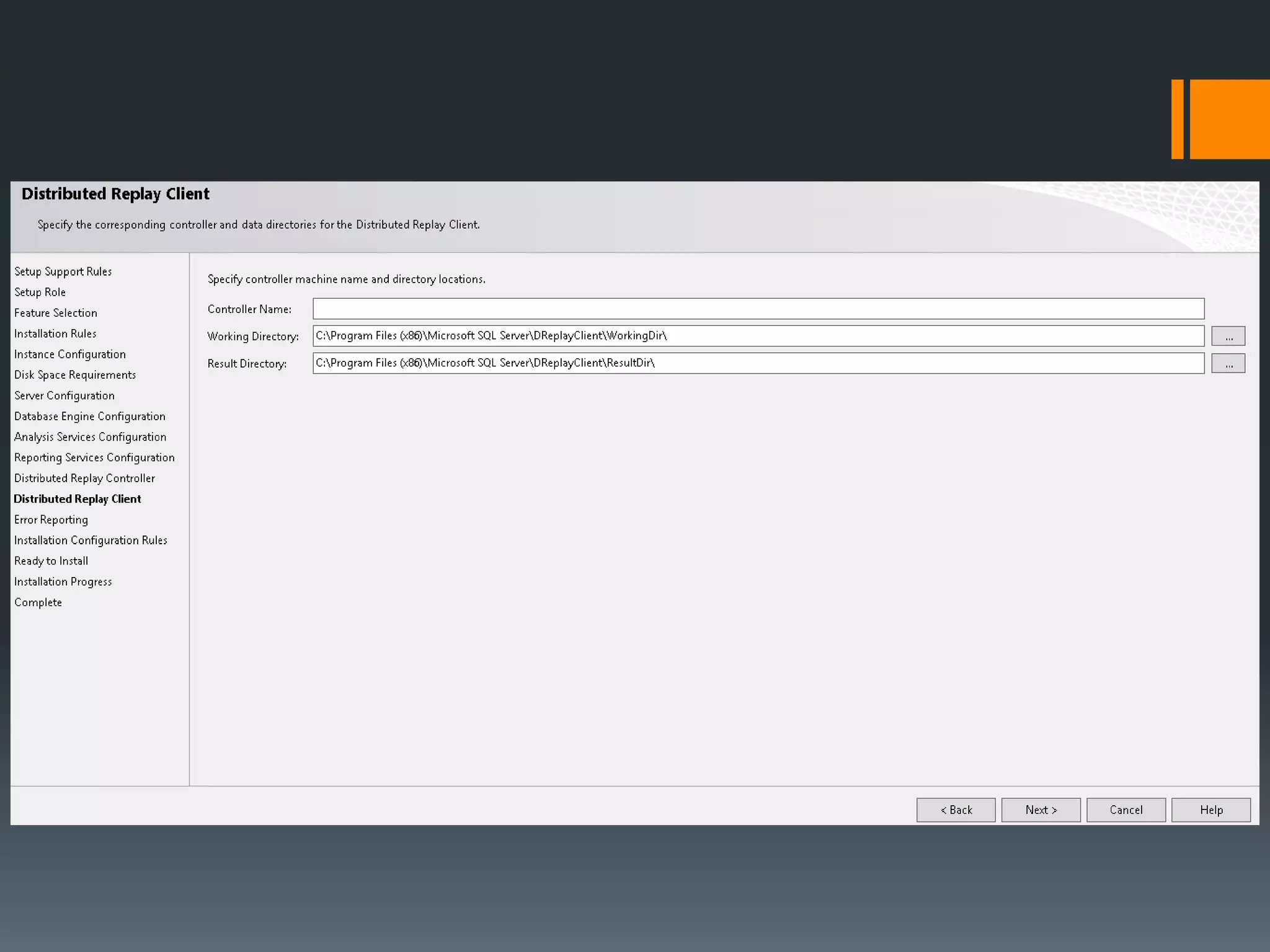Screen dimensions: 1270x952
Task: Click inside the Result Directory path field
Action: pyautogui.click(x=758, y=363)
